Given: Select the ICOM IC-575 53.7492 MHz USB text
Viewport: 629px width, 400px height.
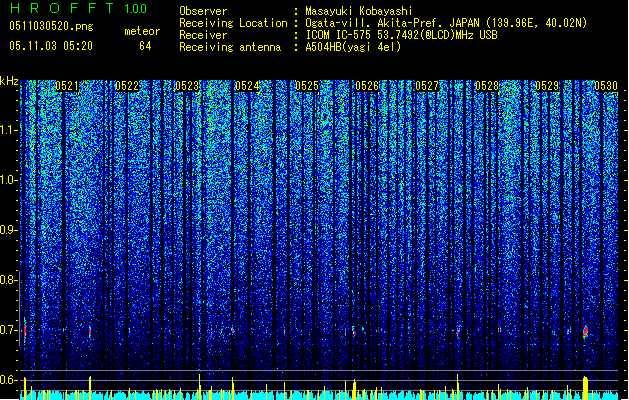Looking at the screenshot, I should pyautogui.click(x=402, y=35).
